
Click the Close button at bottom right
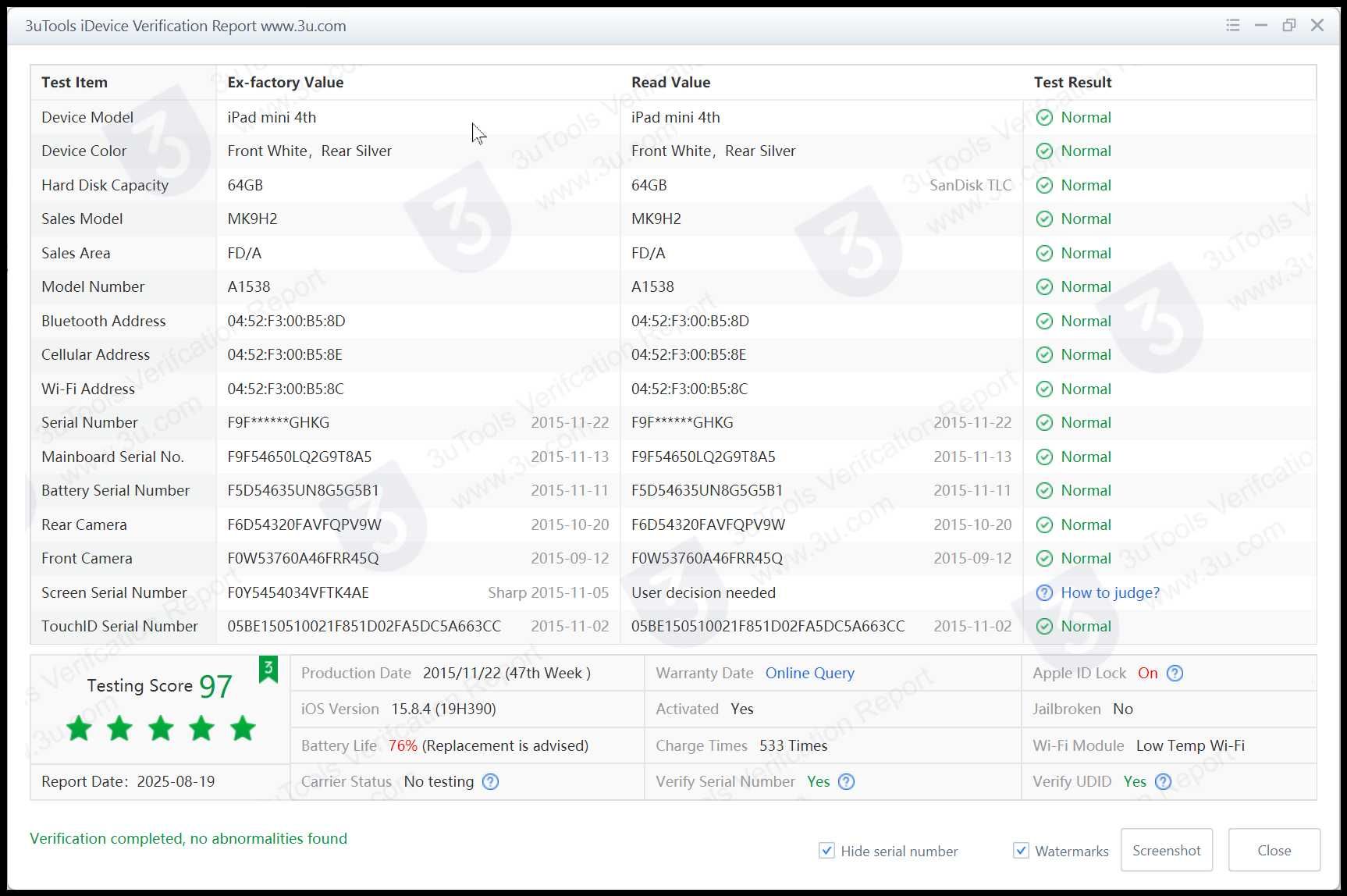[1274, 850]
